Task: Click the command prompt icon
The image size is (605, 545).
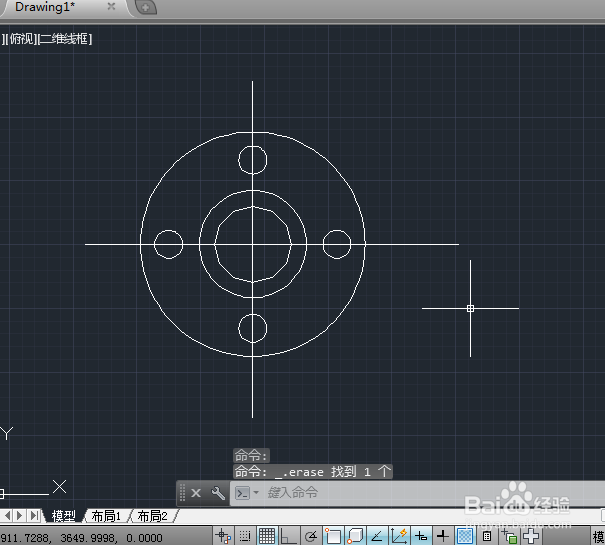Action: pos(242,493)
